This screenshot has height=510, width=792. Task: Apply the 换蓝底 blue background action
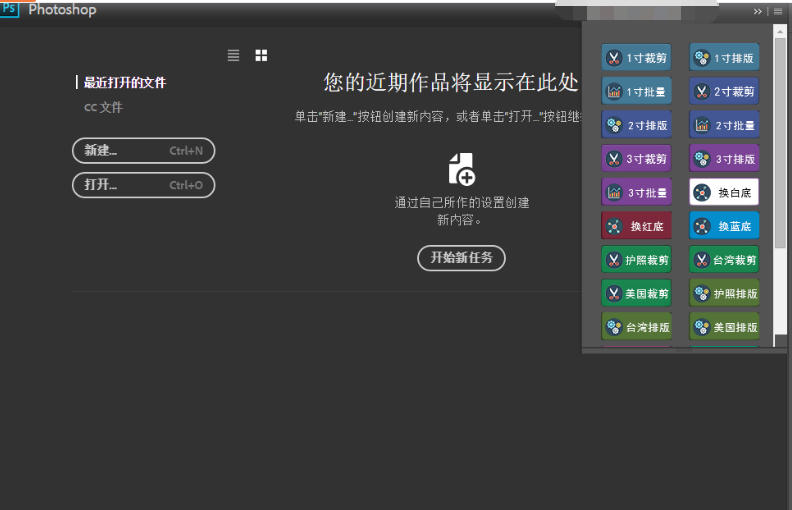[x=724, y=226]
